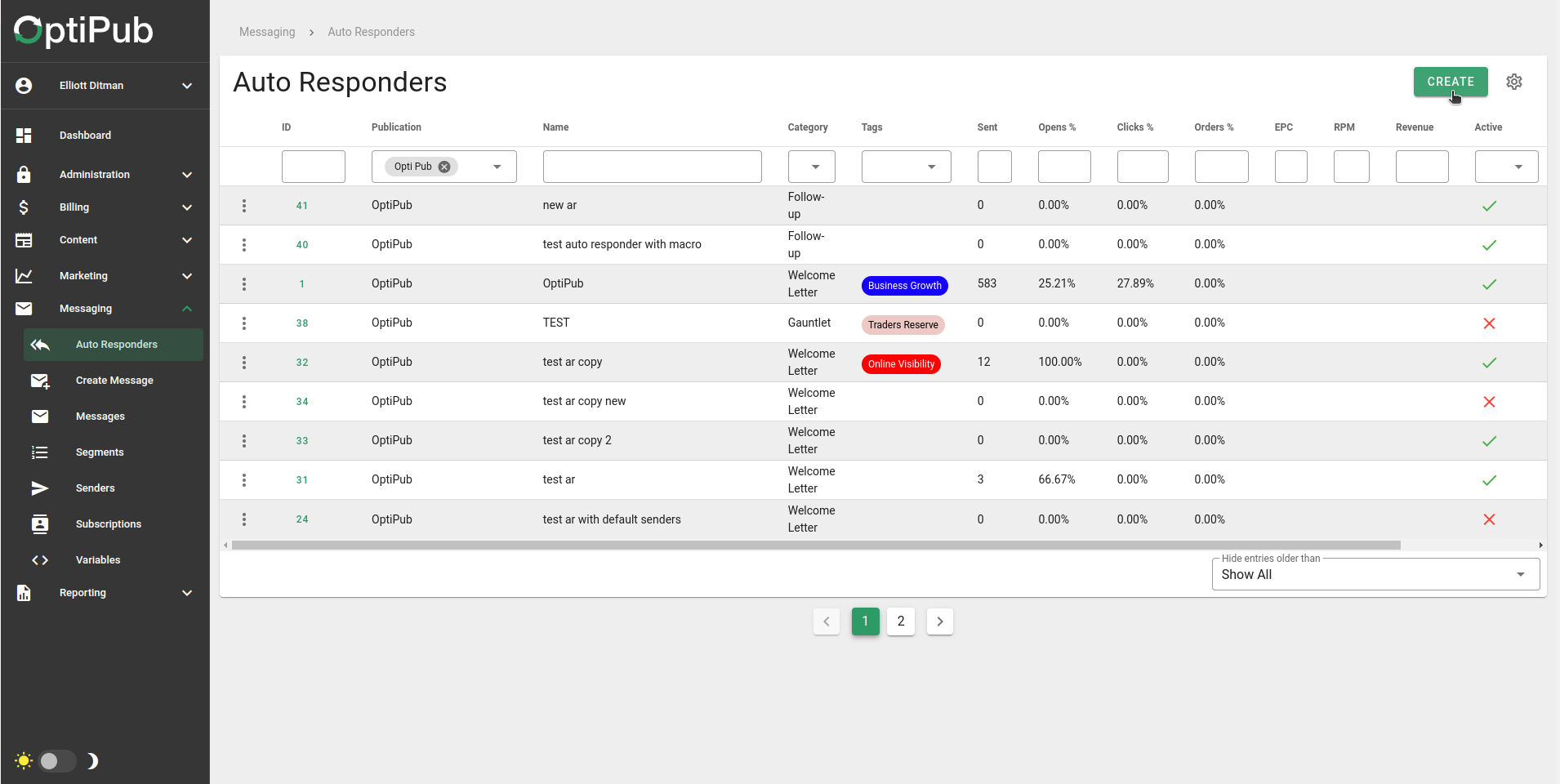1560x784 pixels.
Task: Toggle active checkmark for ID 1 OptiPub row
Action: (x=1489, y=284)
